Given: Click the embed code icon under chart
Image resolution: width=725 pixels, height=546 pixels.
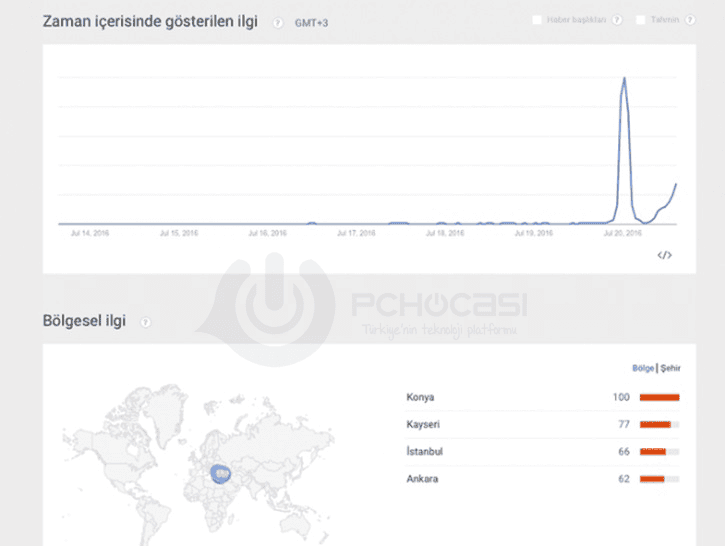Looking at the screenshot, I should (664, 255).
